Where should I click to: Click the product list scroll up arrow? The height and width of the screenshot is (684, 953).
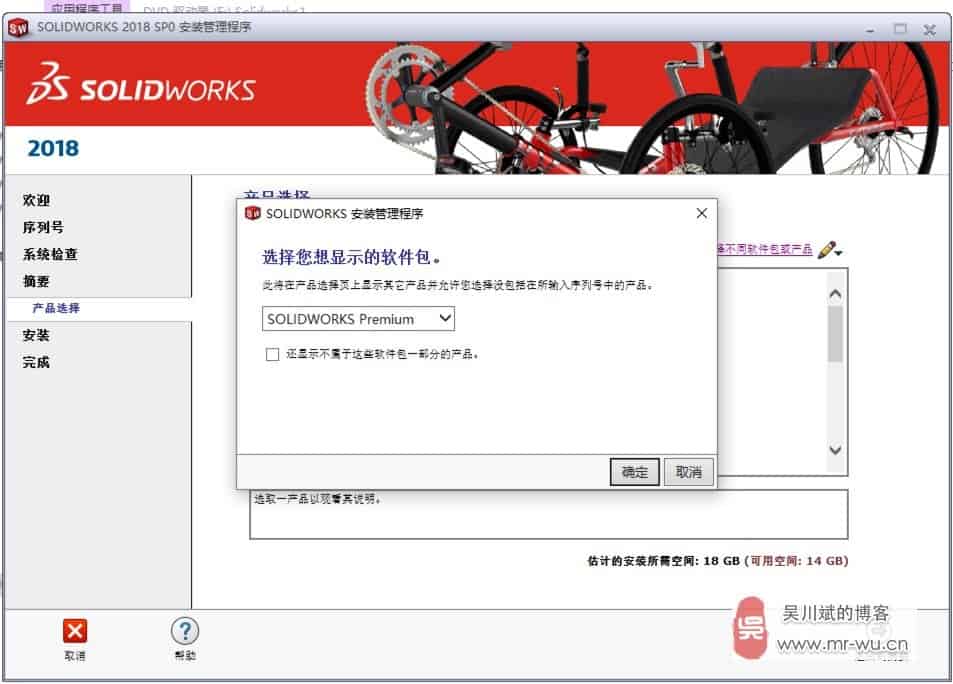[x=835, y=295]
